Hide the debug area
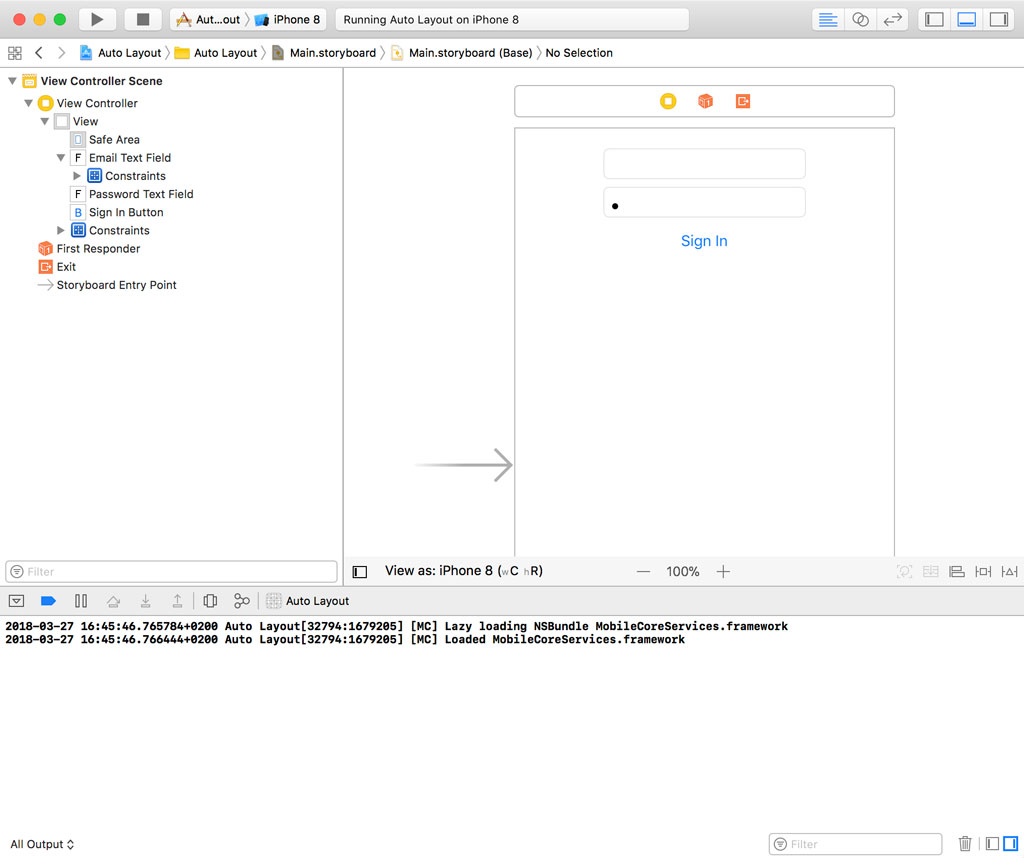 click(x=16, y=600)
